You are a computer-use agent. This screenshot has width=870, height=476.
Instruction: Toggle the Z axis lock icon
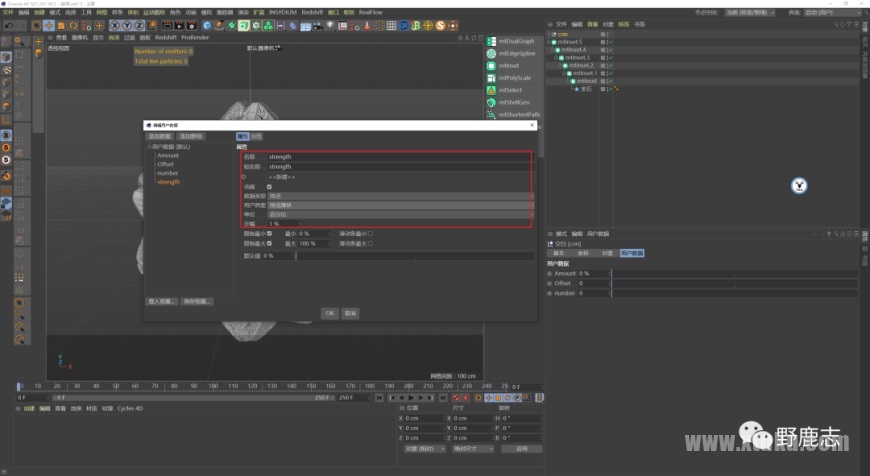click(139, 26)
